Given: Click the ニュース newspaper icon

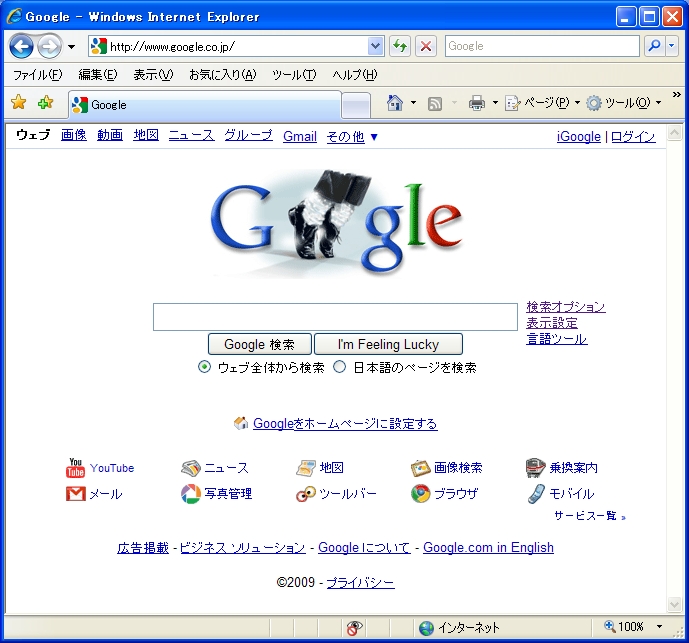Looking at the screenshot, I should 191,468.
